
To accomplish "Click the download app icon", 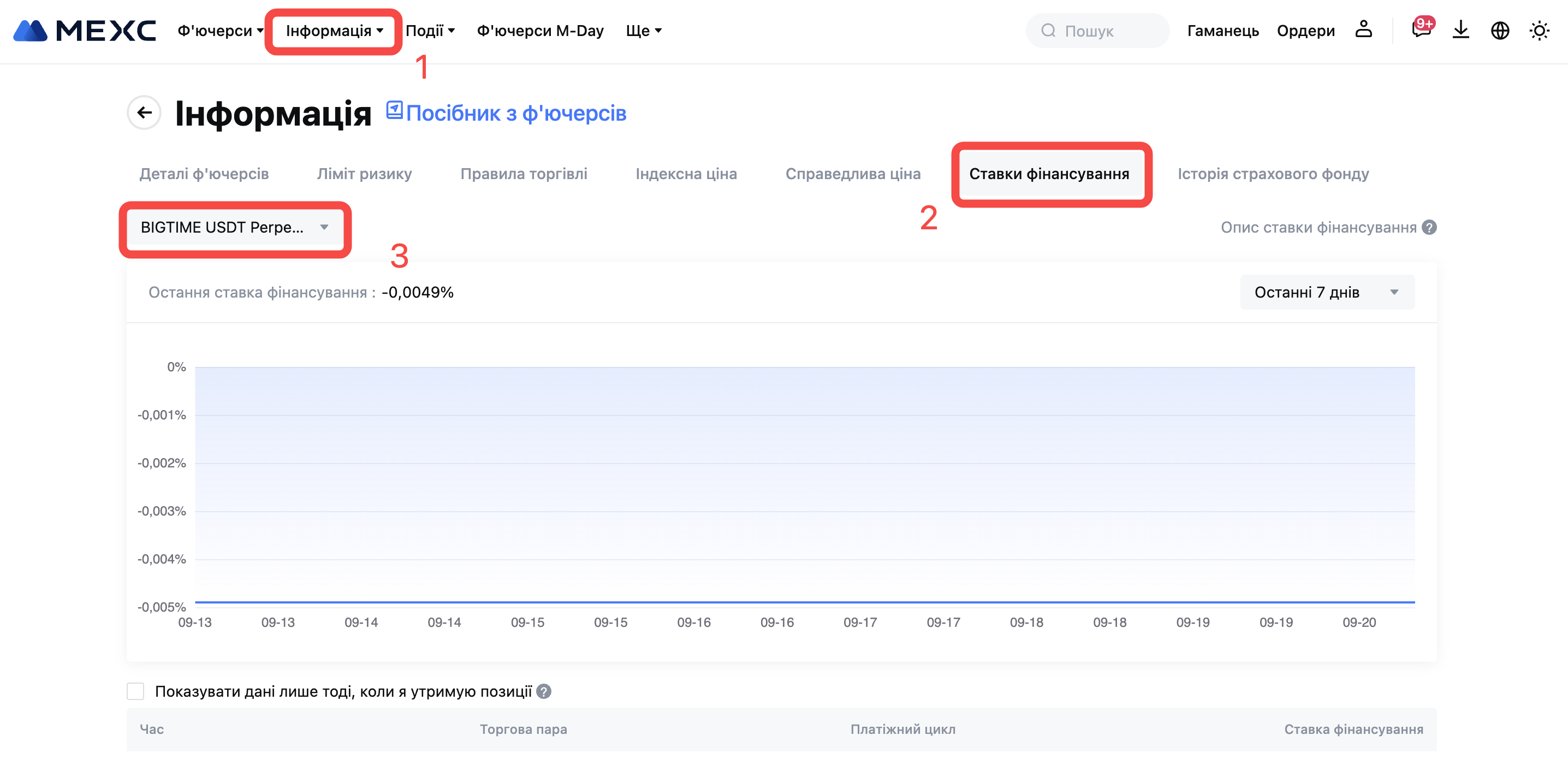I will pos(1461,30).
